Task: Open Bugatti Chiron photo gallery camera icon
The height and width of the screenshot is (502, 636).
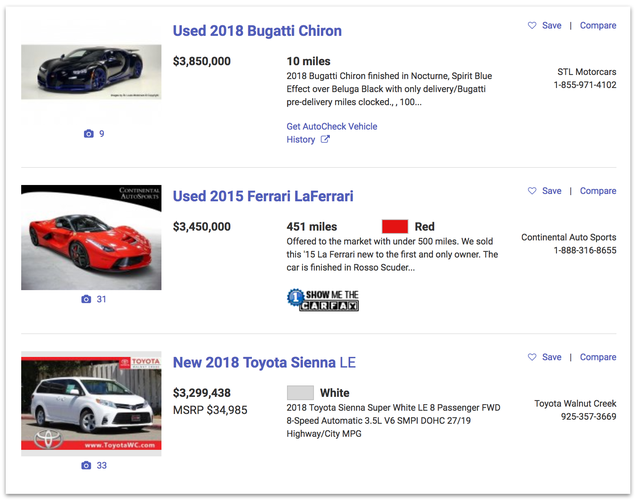Action: click(88, 134)
